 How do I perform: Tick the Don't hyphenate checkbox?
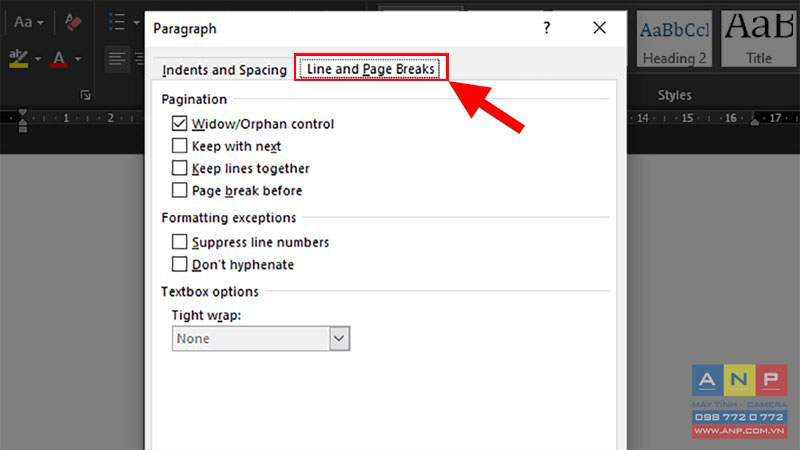[x=179, y=264]
